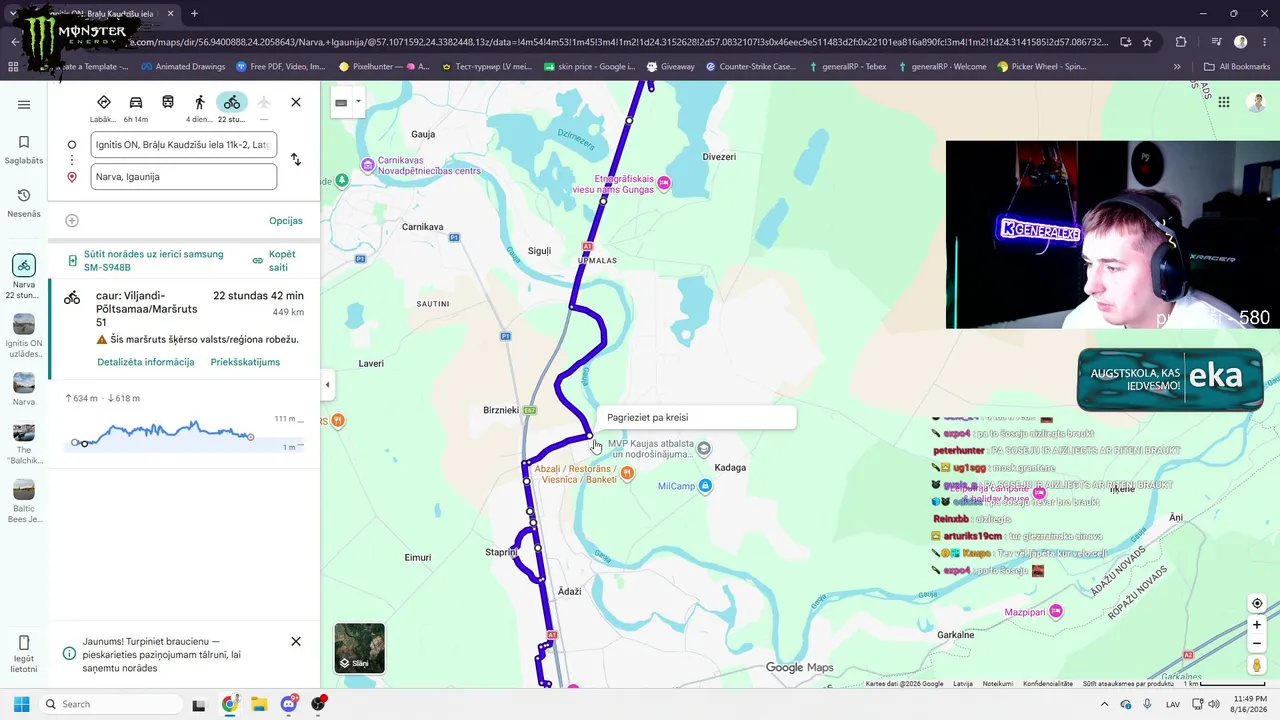Screen dimensions: 1280x720
Task: Select the best travel mode option
Action: [x=103, y=108]
